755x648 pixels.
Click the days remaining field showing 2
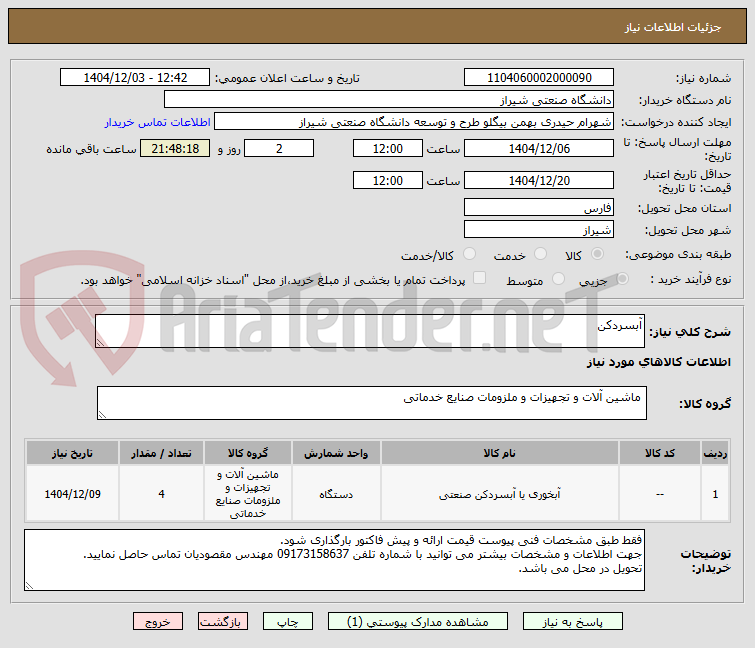coord(279,148)
